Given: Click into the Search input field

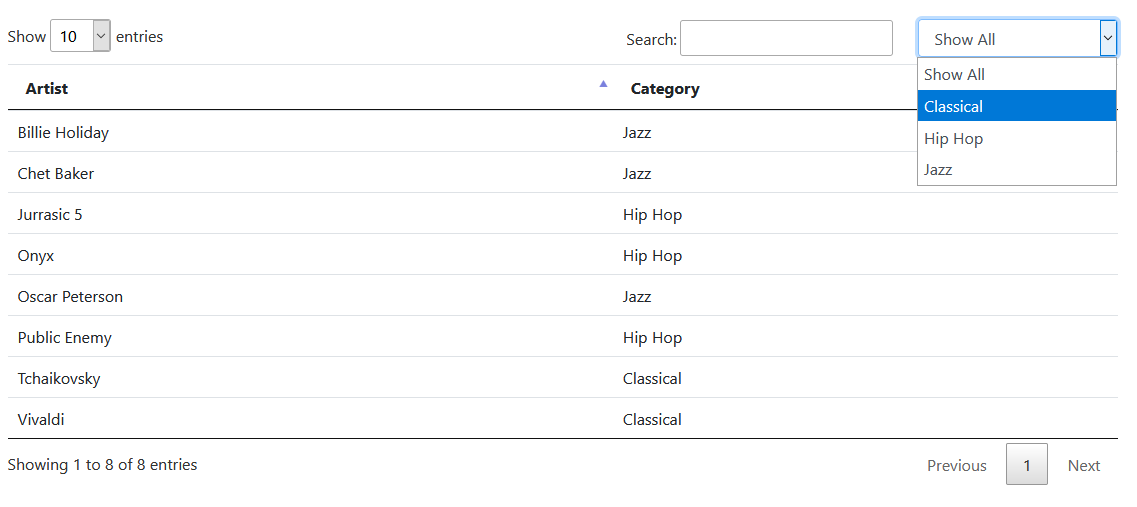Looking at the screenshot, I should point(786,38).
